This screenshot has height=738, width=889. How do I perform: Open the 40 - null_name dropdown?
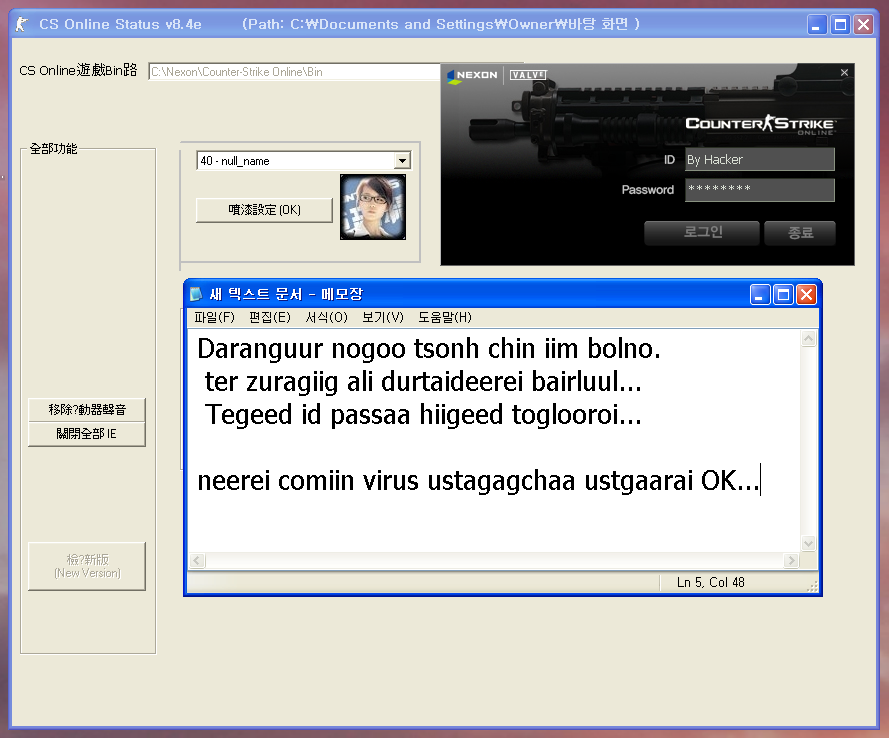pos(402,161)
